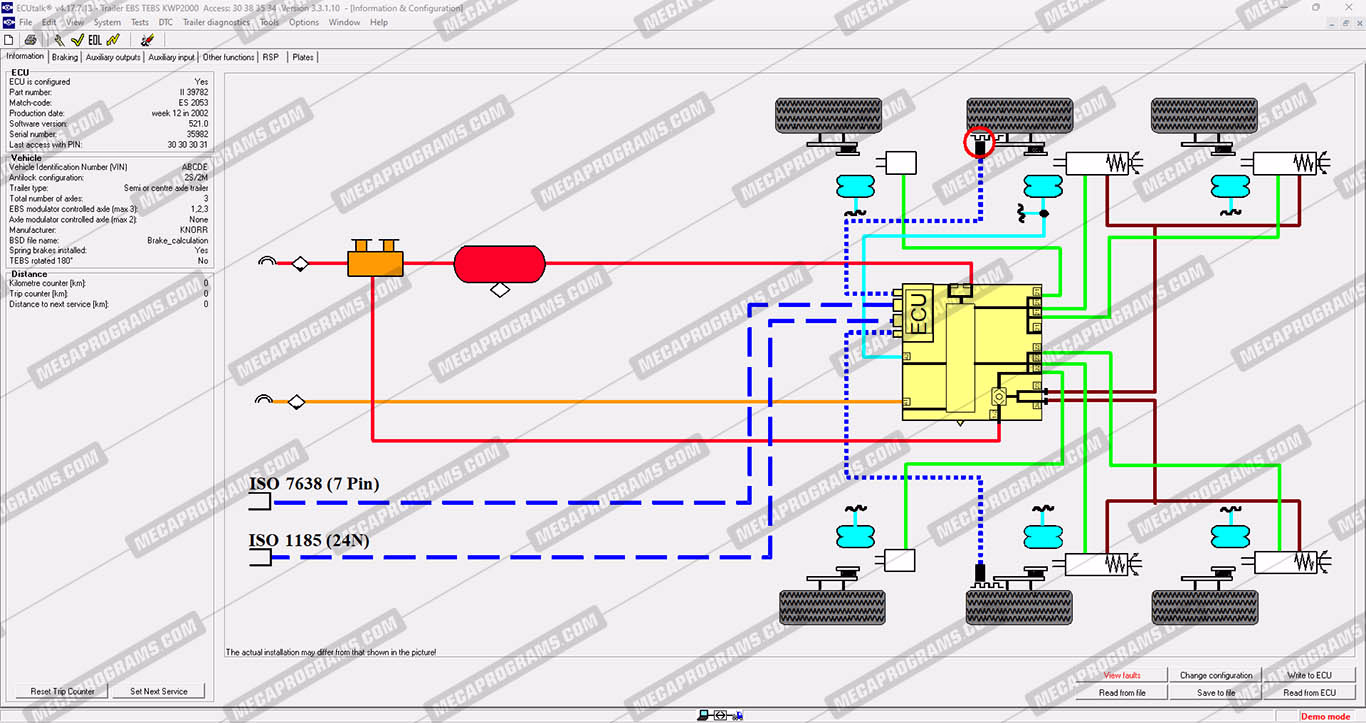Open the File menu

point(26,22)
